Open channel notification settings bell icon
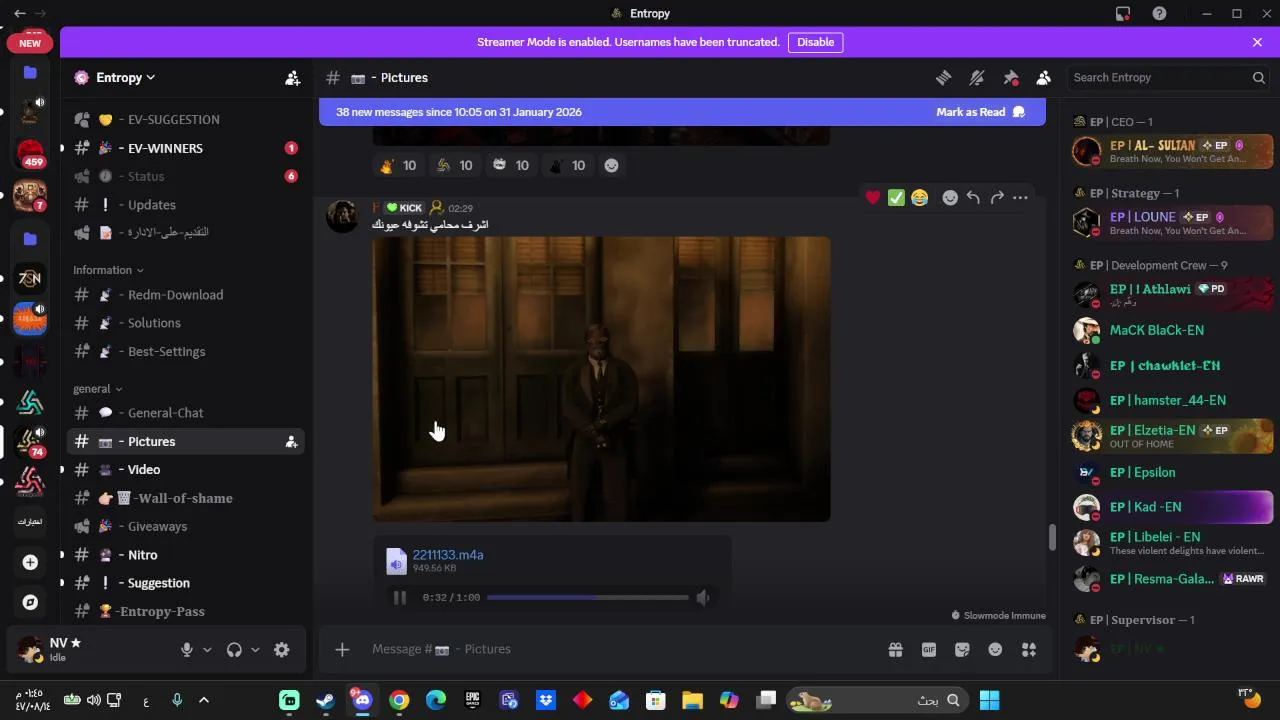This screenshot has height=720, width=1280. click(977, 78)
